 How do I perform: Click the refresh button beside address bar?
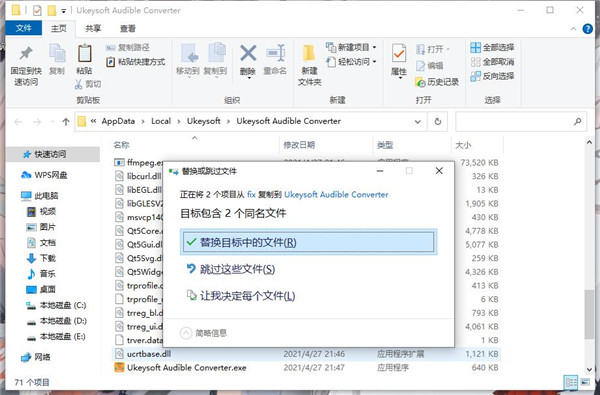438,121
